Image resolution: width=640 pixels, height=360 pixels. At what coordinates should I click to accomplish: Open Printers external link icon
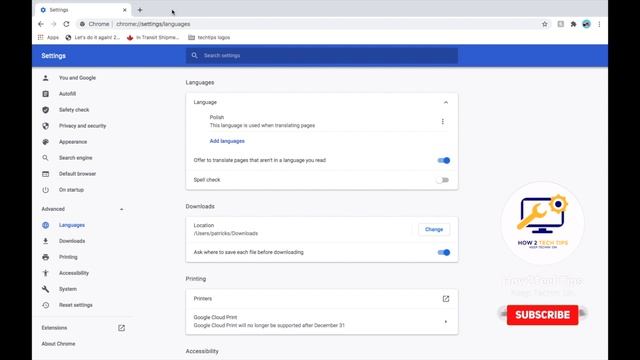446,299
